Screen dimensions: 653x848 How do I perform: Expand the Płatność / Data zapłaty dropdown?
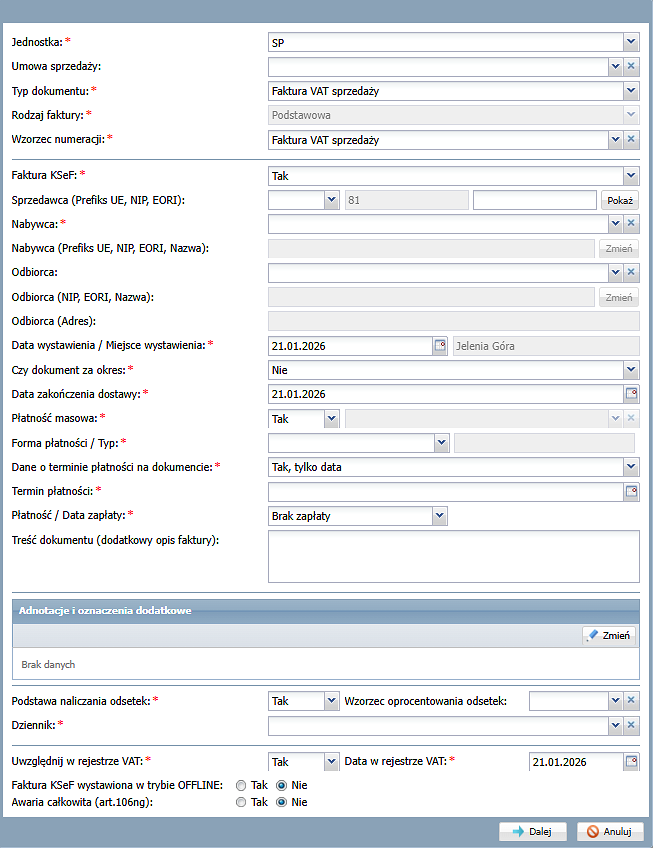(x=439, y=516)
